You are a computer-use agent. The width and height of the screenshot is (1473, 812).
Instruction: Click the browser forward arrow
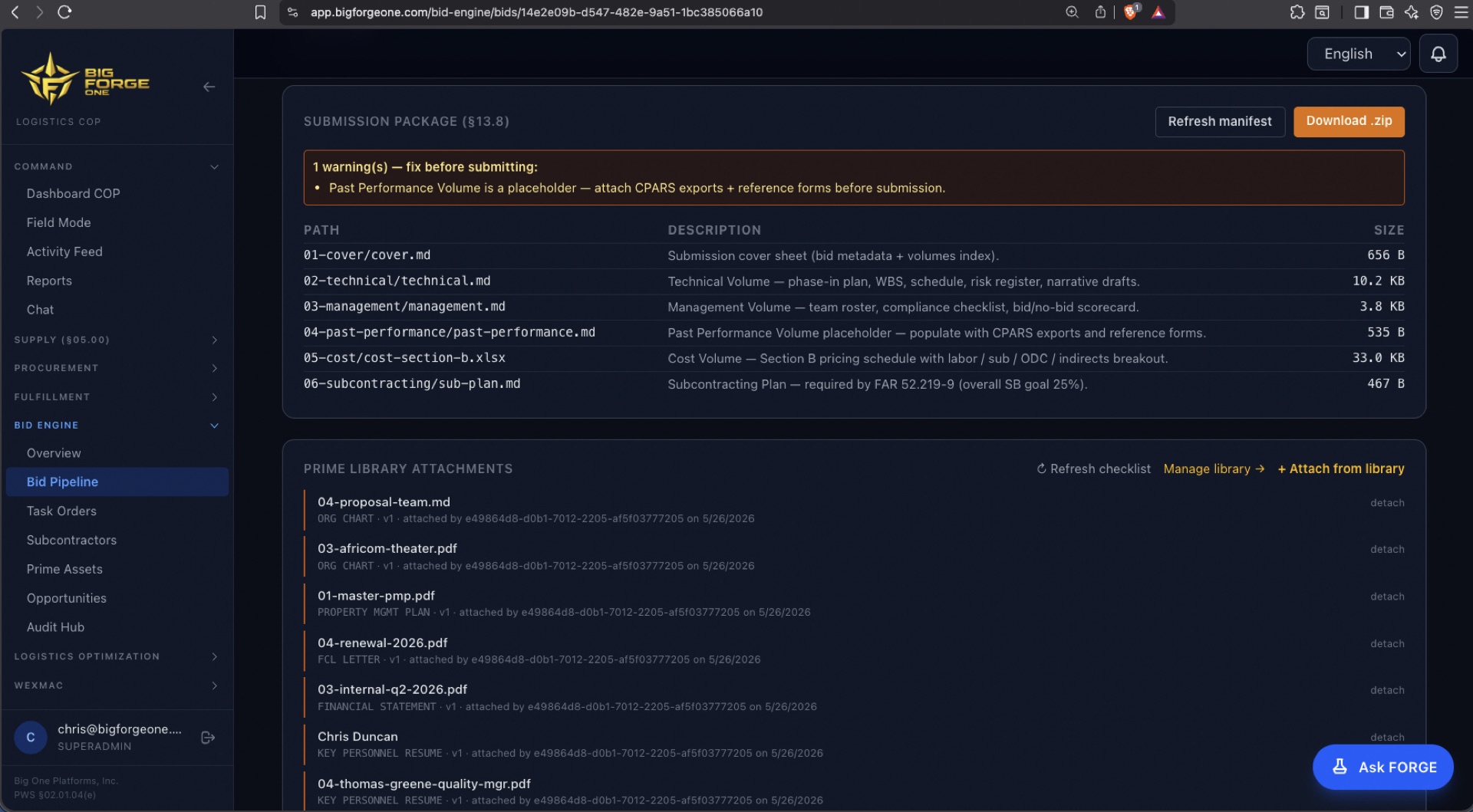[x=40, y=12]
